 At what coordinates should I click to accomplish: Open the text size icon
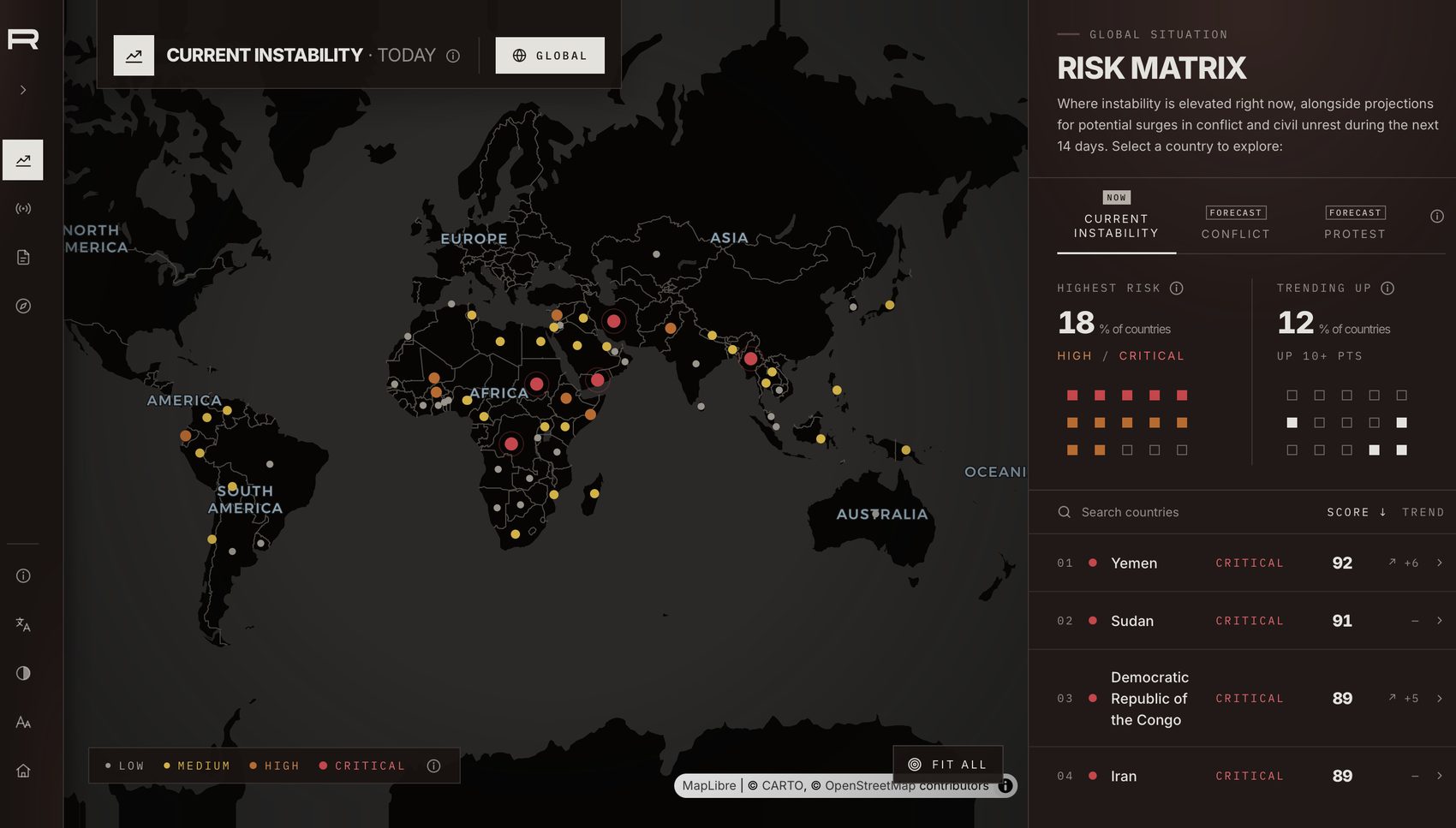pyautogui.click(x=23, y=723)
